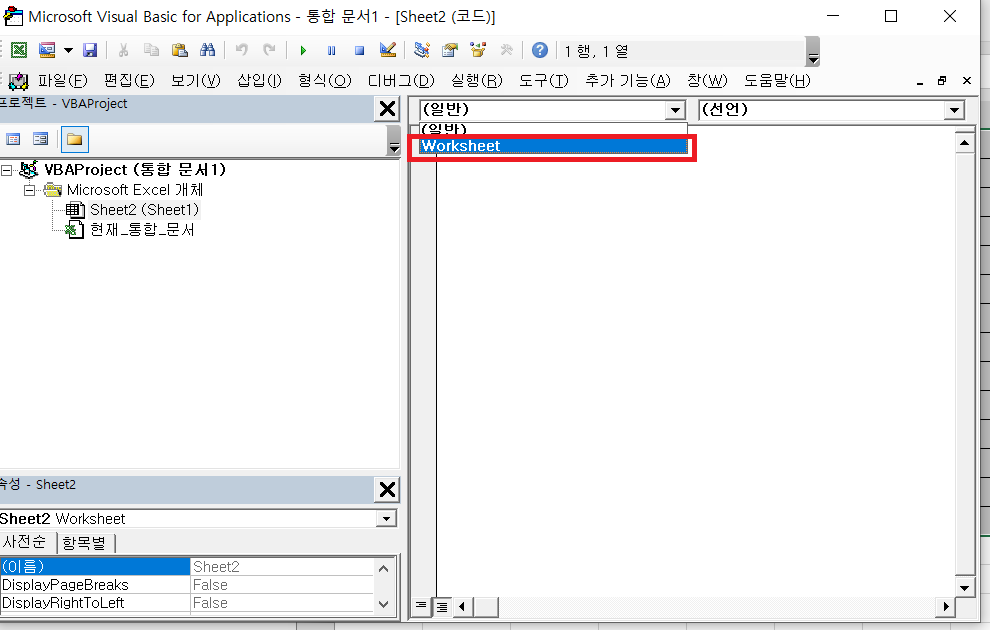Redo the last undone action

tap(270, 50)
